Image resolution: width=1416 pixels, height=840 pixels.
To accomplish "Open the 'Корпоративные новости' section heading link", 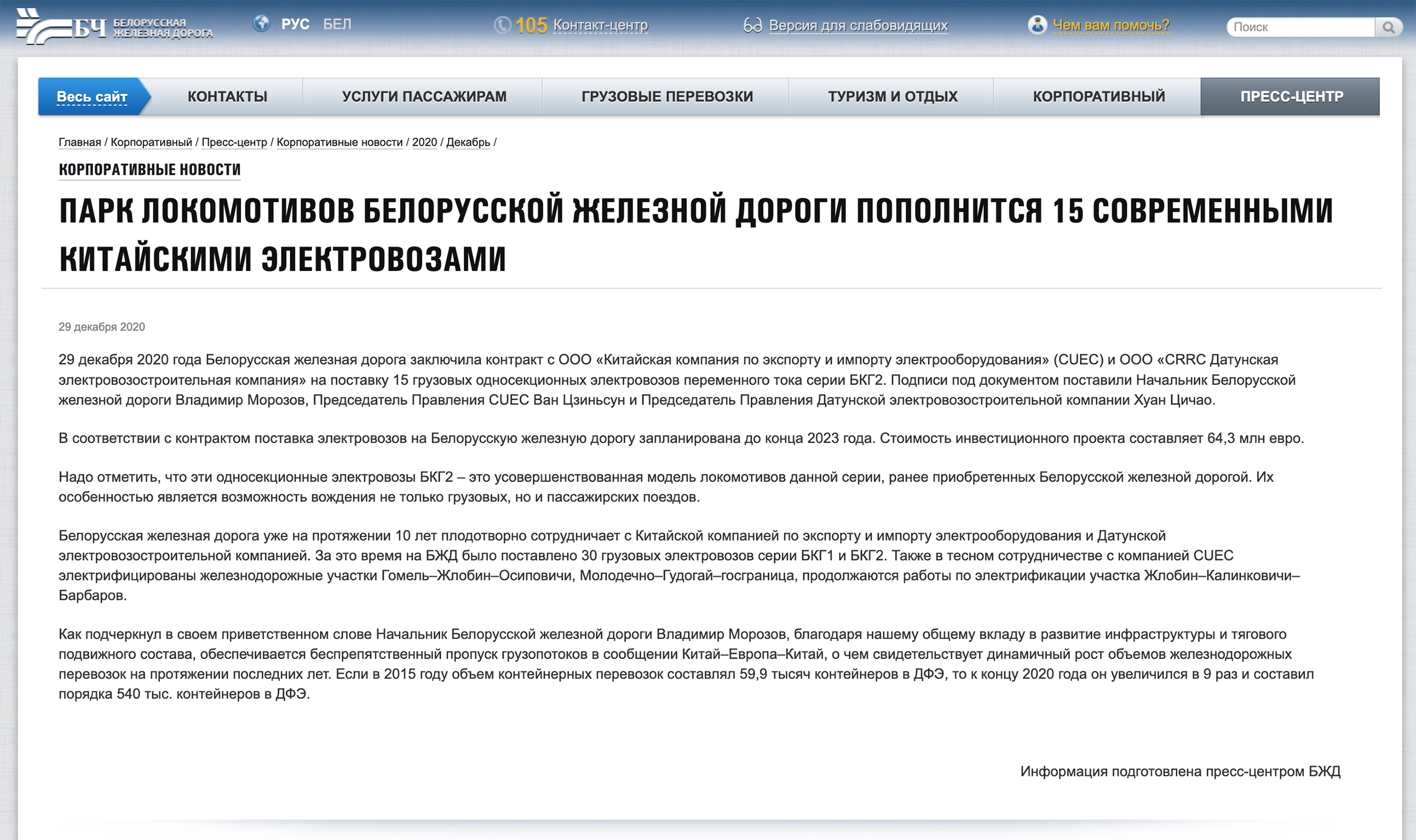I will coord(149,169).
